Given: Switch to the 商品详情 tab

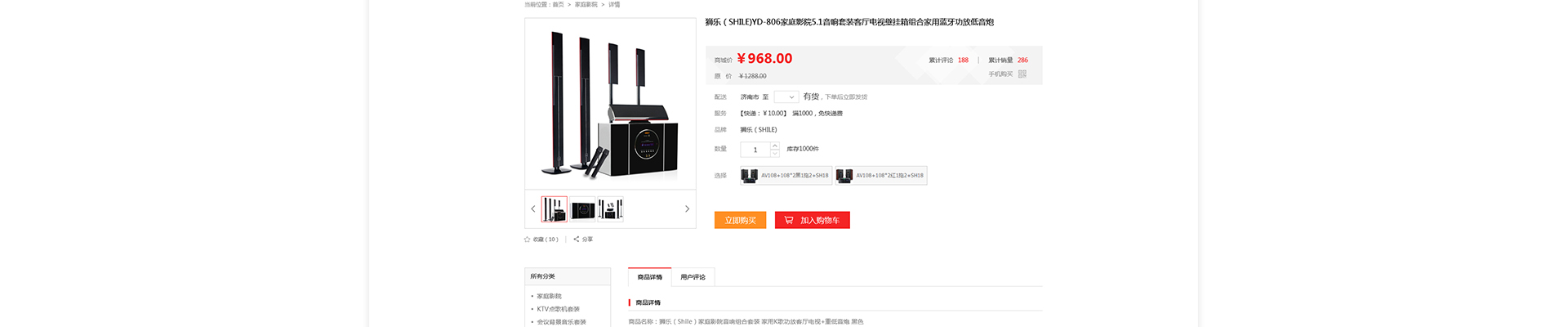Looking at the screenshot, I should click(x=650, y=277).
